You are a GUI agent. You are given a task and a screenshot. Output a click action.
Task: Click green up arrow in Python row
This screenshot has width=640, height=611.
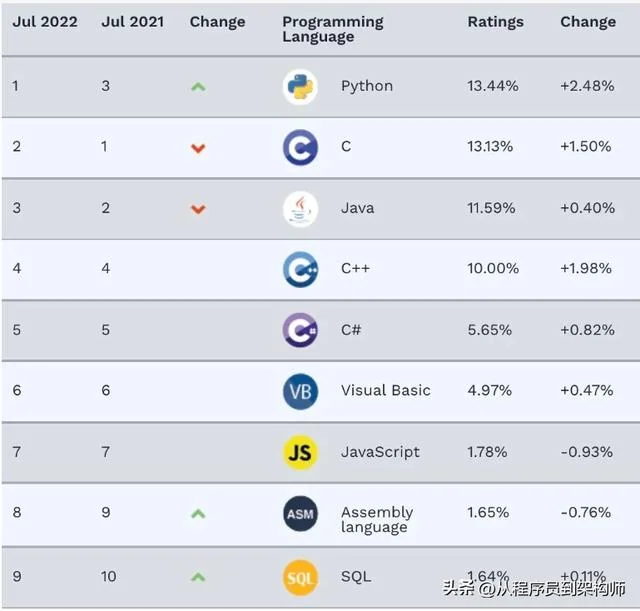(x=198, y=87)
